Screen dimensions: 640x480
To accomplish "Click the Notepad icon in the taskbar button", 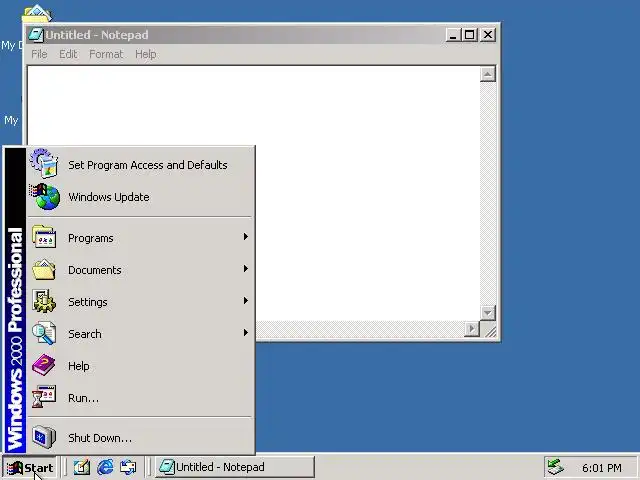I will pyautogui.click(x=167, y=467).
